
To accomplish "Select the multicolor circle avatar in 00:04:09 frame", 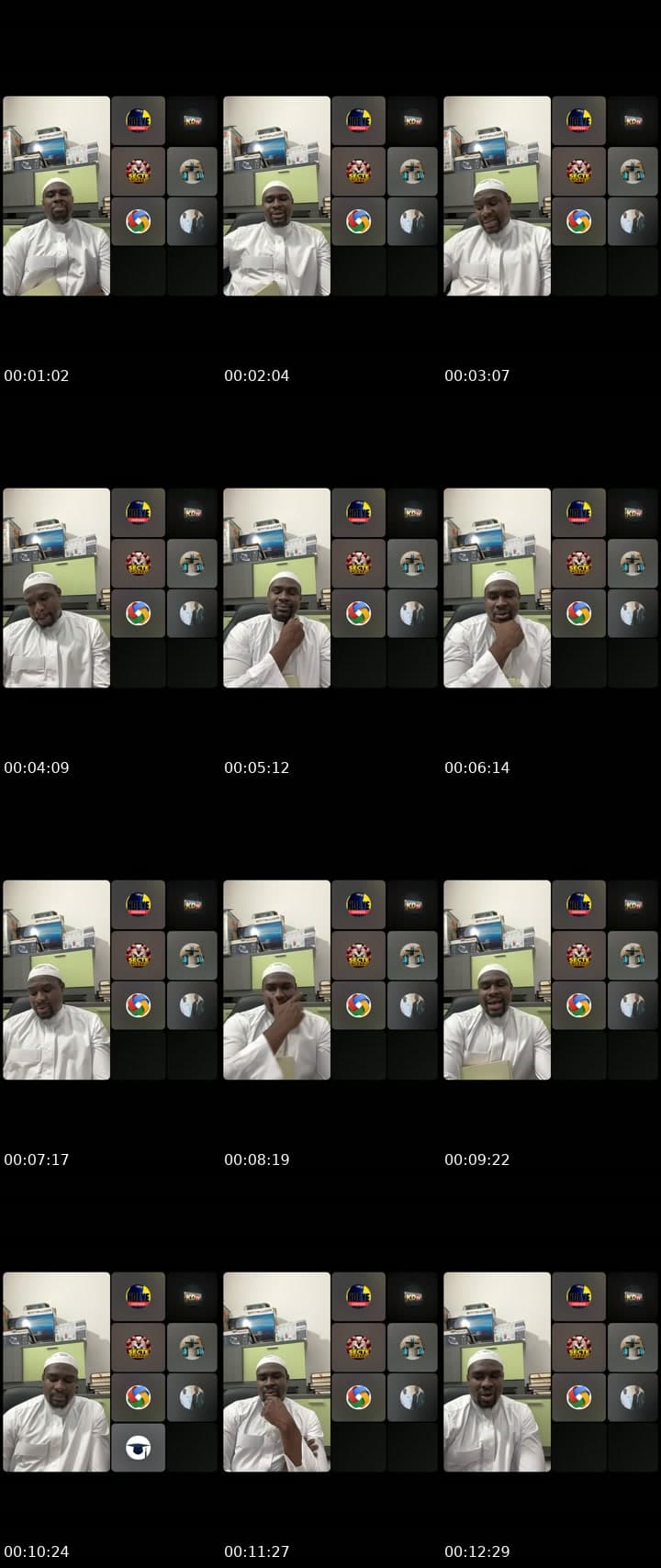I will [x=139, y=613].
